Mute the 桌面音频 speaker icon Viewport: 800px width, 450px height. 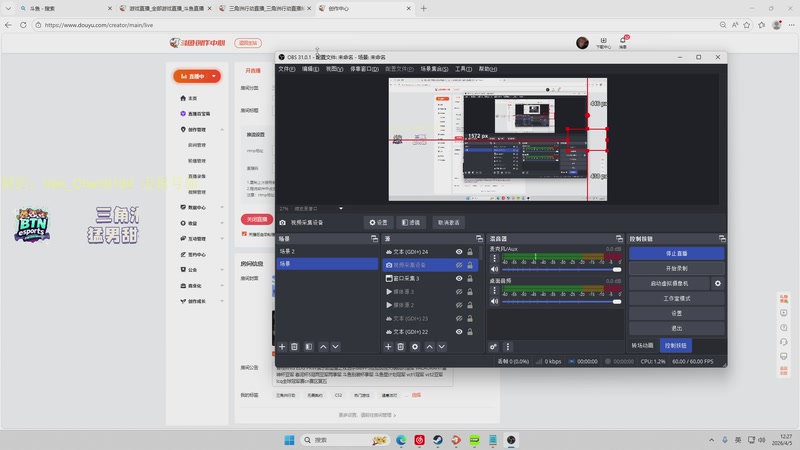tap(494, 301)
